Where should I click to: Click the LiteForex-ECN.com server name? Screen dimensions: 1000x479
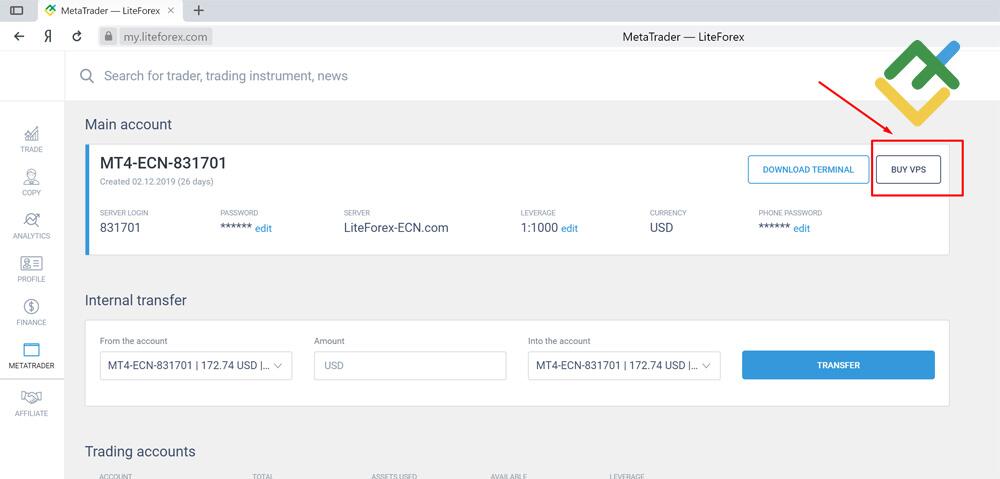point(396,228)
